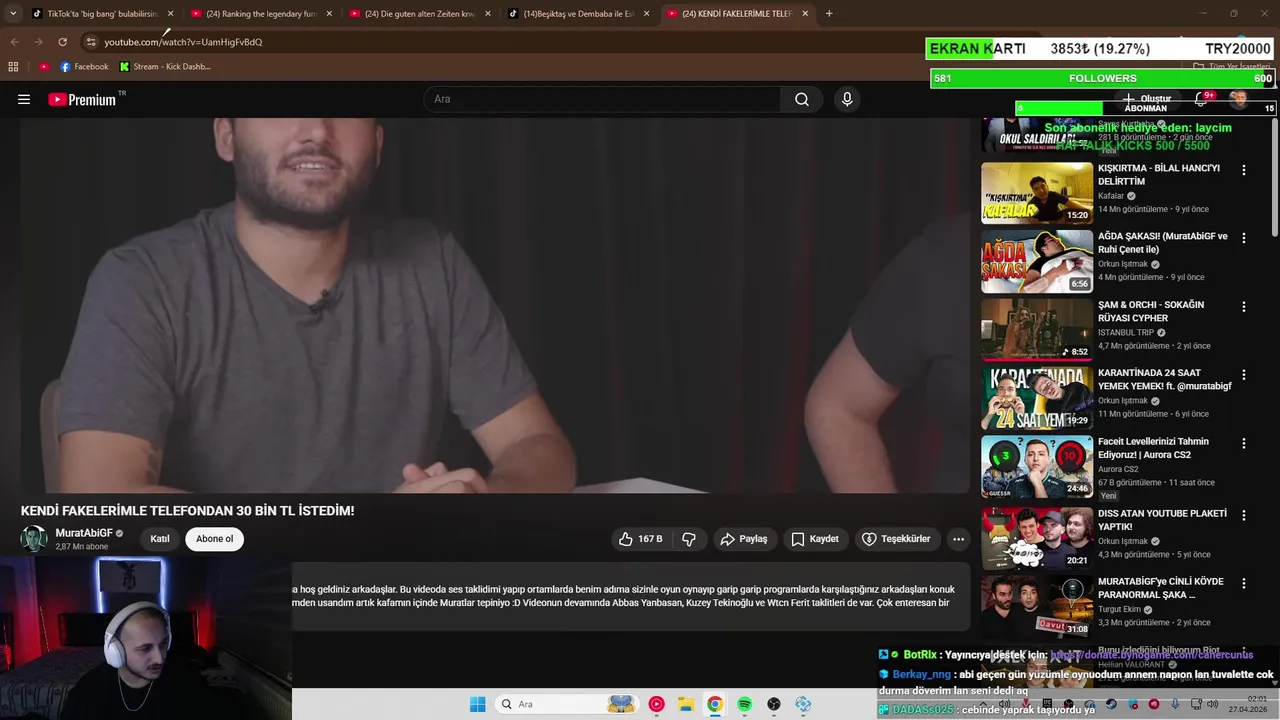This screenshot has width=1280, height=720.
Task: Click Katıl join button
Action: click(x=160, y=539)
